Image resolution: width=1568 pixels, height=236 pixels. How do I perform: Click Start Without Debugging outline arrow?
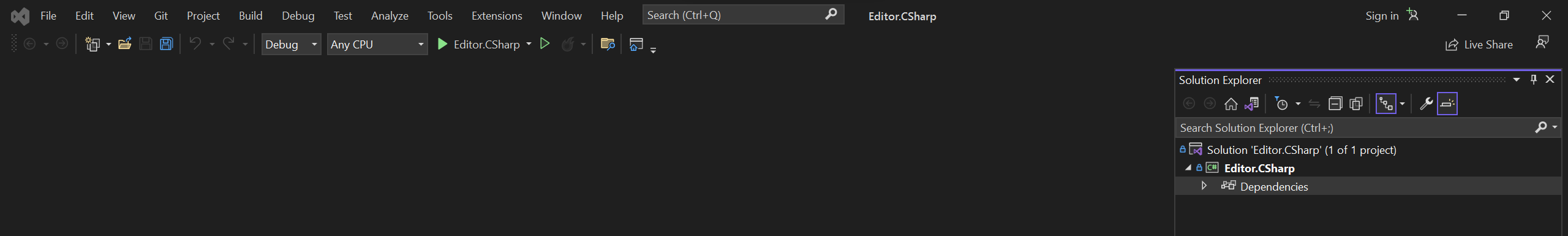(545, 44)
